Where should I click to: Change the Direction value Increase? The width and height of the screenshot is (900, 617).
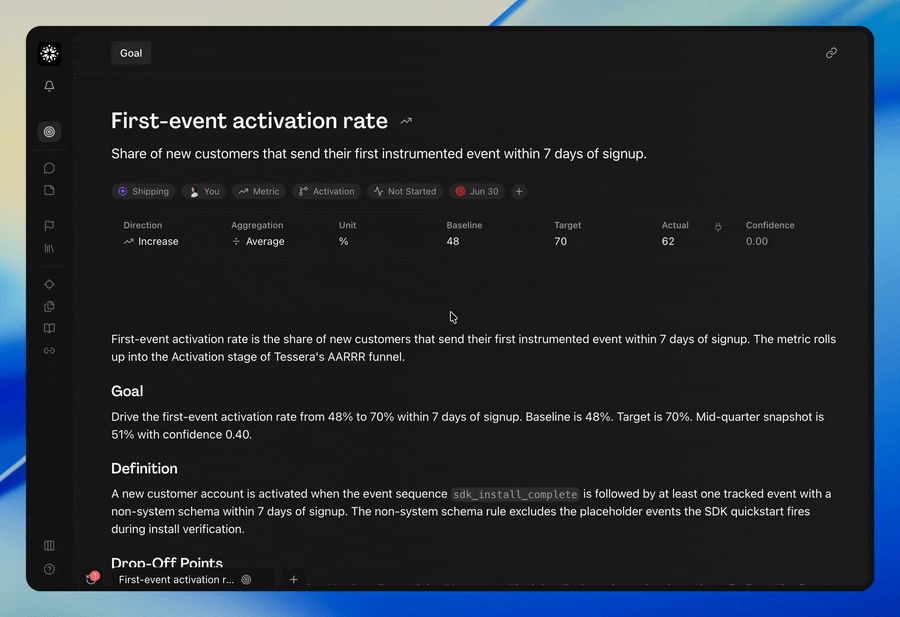click(151, 242)
